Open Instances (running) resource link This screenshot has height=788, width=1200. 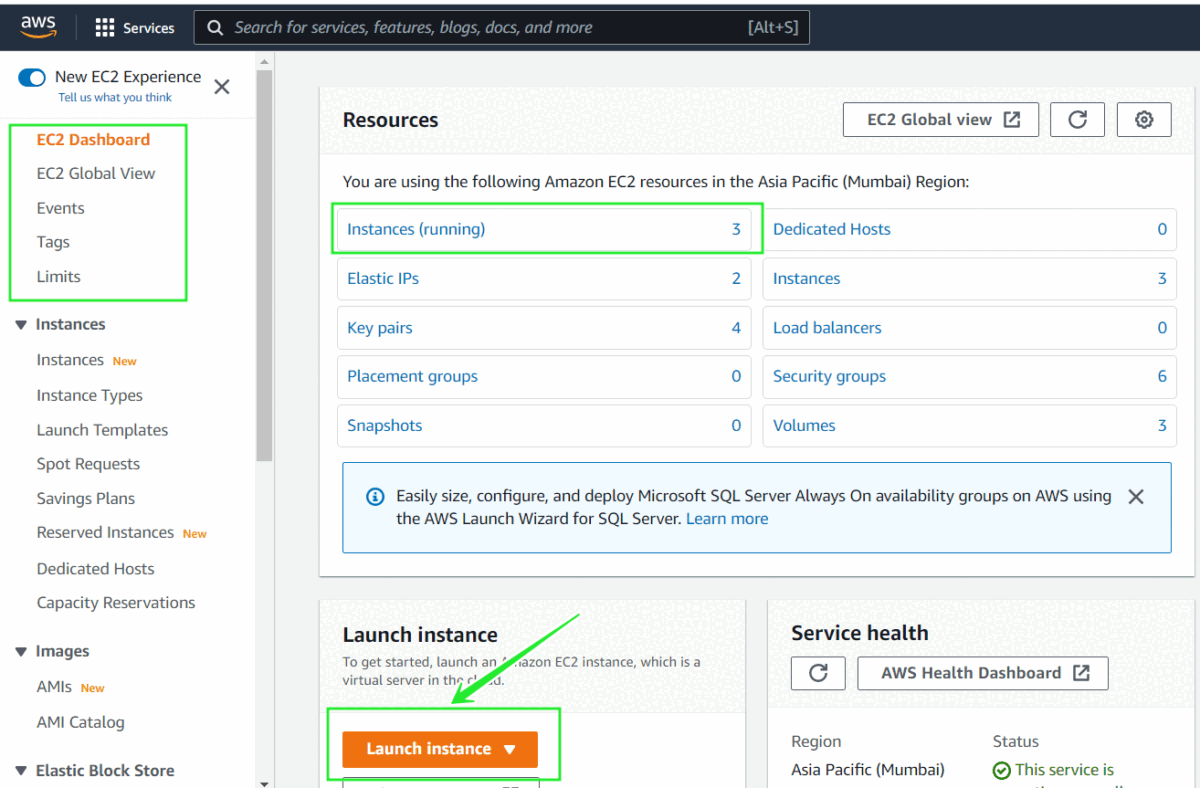coord(416,229)
